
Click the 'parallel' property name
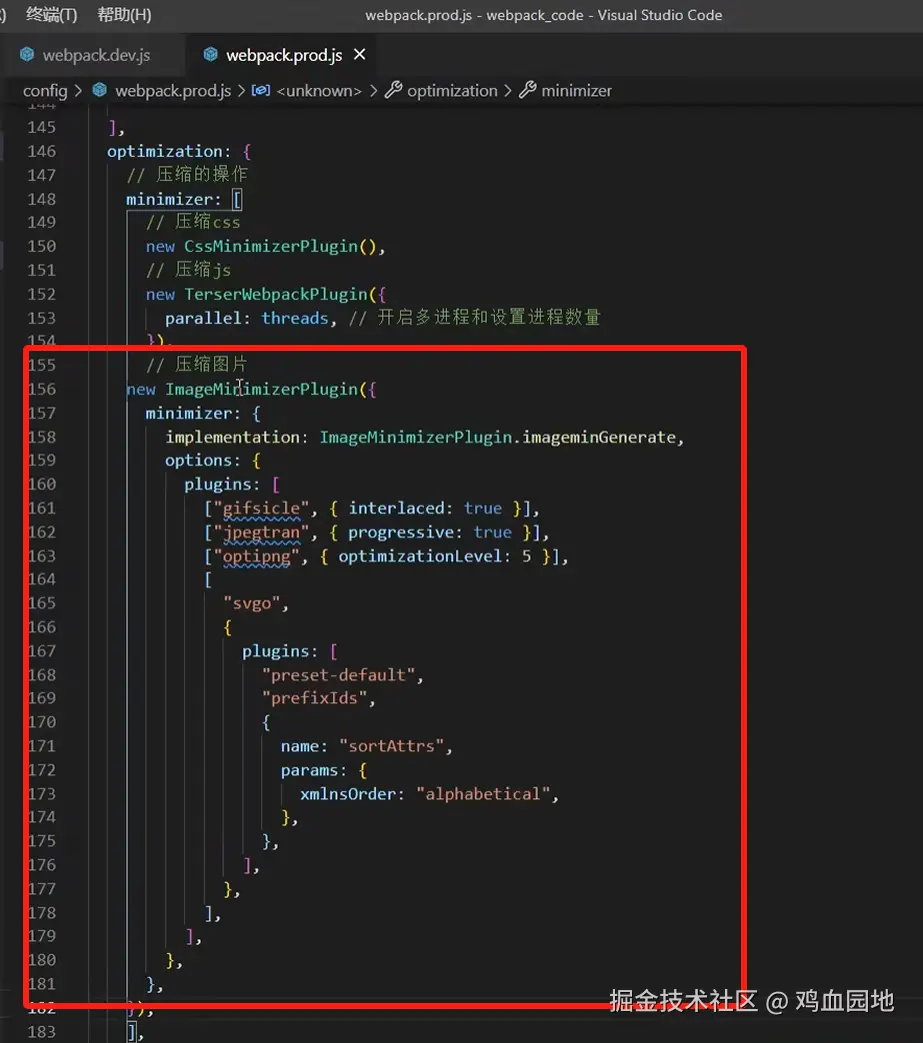point(203,318)
